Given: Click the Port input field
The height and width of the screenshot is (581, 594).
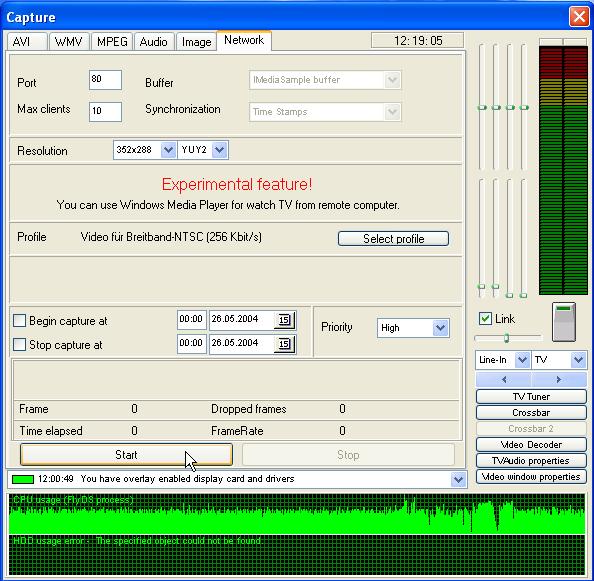Looking at the screenshot, I should click(105, 80).
